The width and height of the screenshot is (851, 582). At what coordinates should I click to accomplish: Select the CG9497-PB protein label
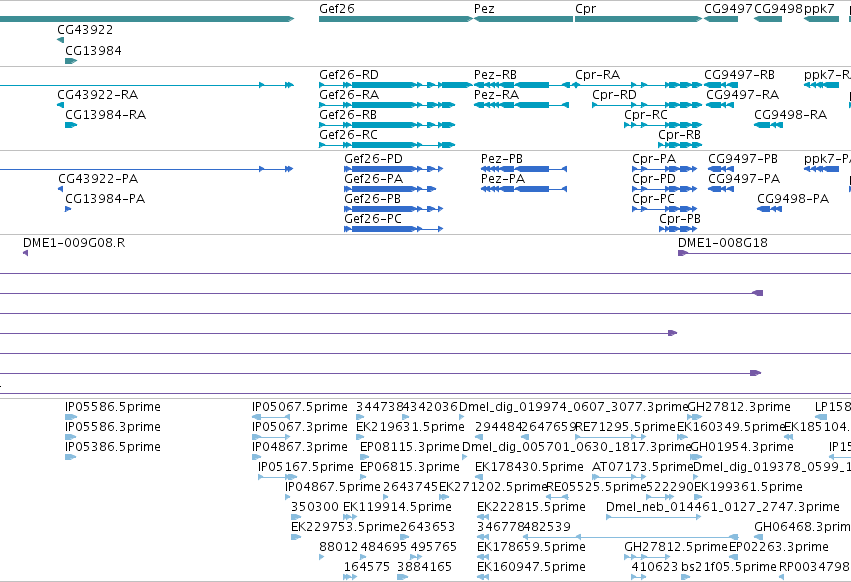pos(743,159)
